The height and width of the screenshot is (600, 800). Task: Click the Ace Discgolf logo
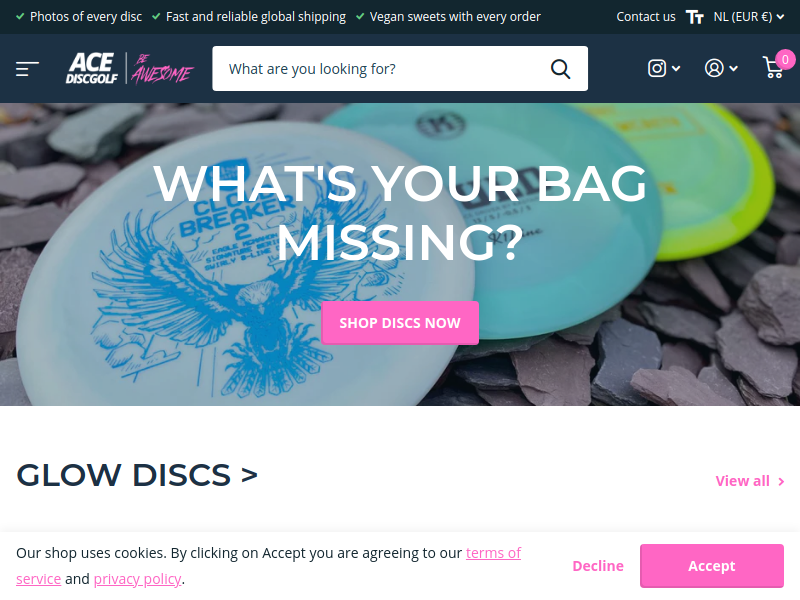(x=92, y=68)
